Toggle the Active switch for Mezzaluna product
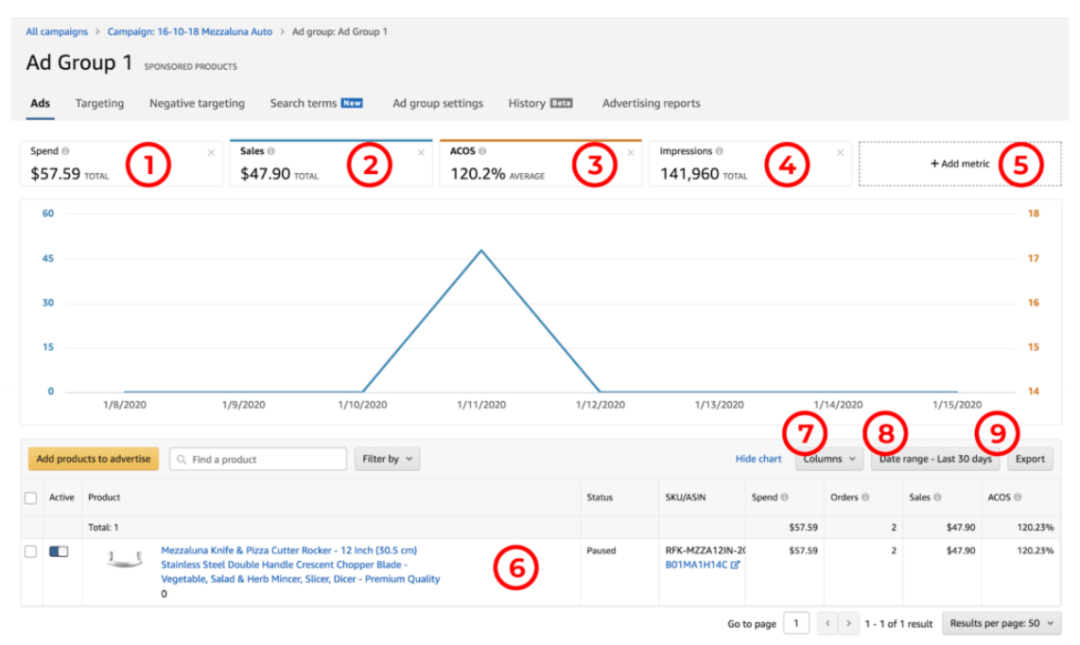Screen dimensions: 1080x645 coord(58,552)
